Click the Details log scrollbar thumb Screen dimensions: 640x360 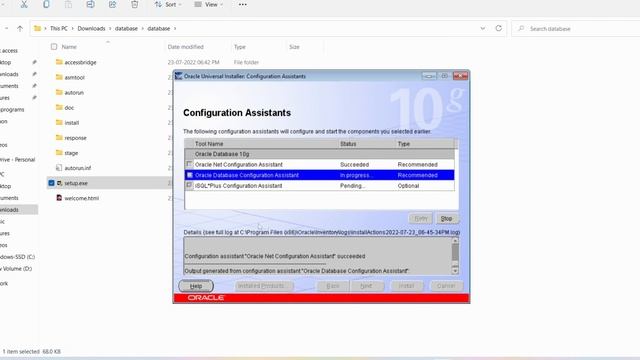coord(455,253)
